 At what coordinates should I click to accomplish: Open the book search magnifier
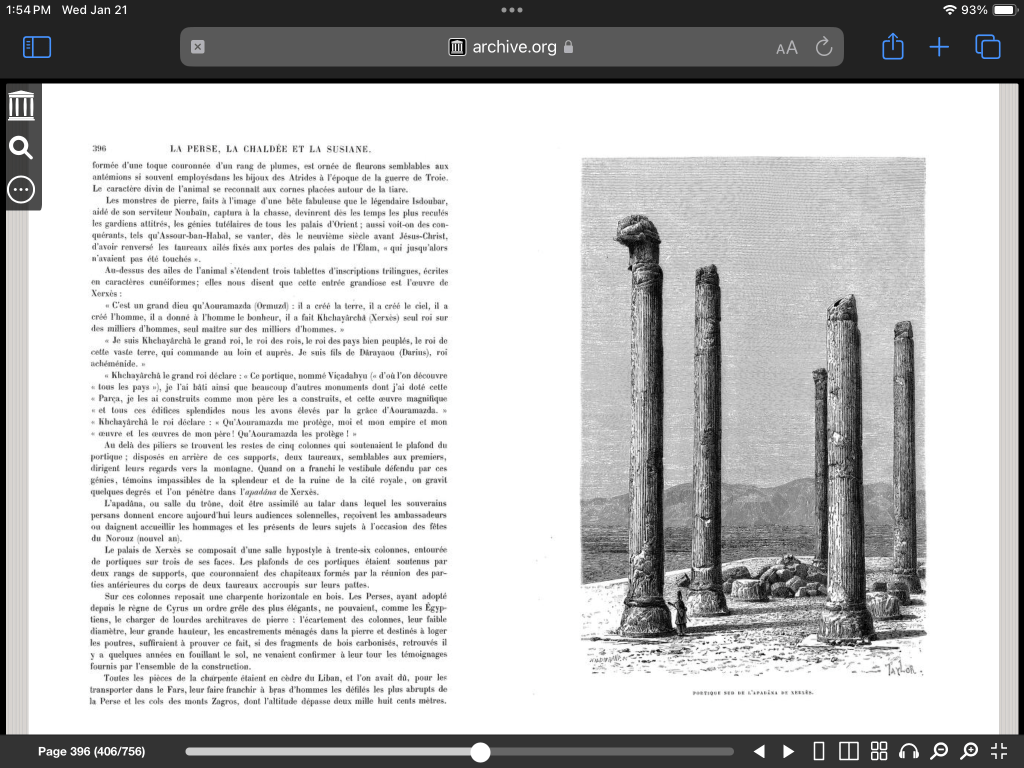pos(21,148)
